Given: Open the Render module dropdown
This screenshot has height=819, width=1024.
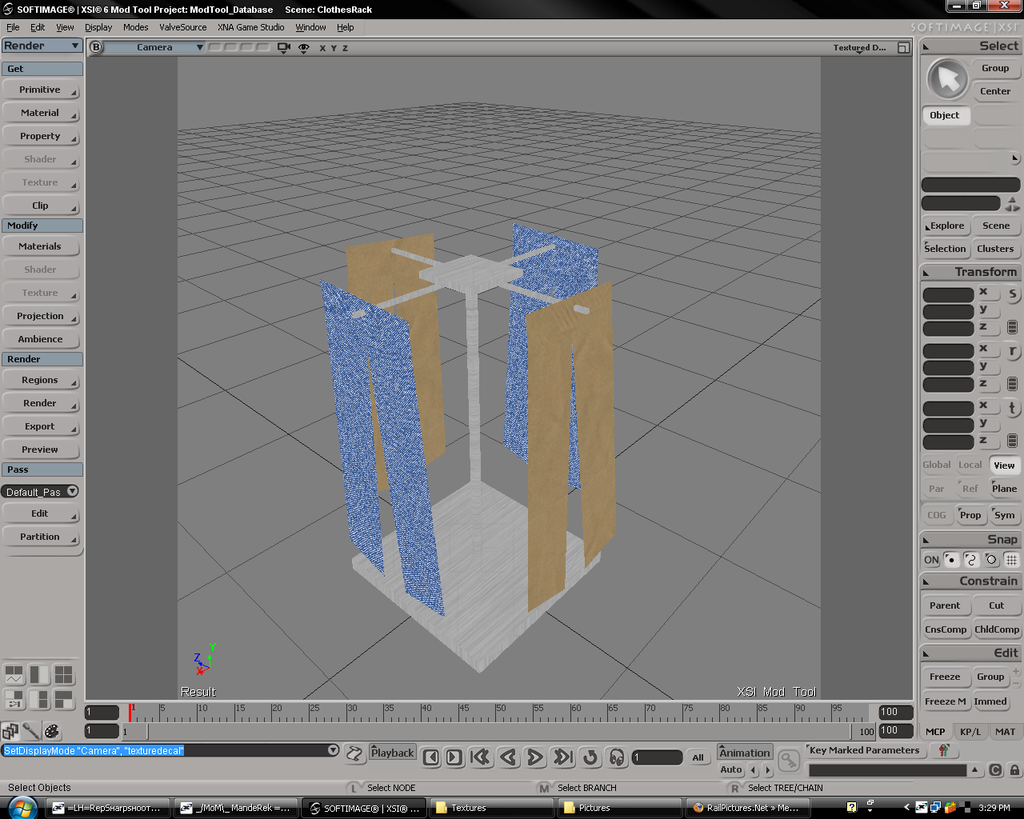Looking at the screenshot, I should pos(42,46).
